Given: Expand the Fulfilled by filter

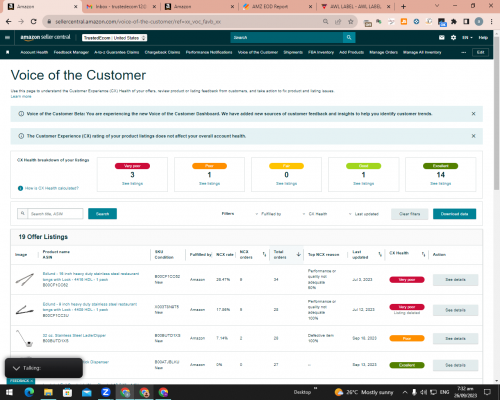Looking at the screenshot, I should [x=268, y=214].
